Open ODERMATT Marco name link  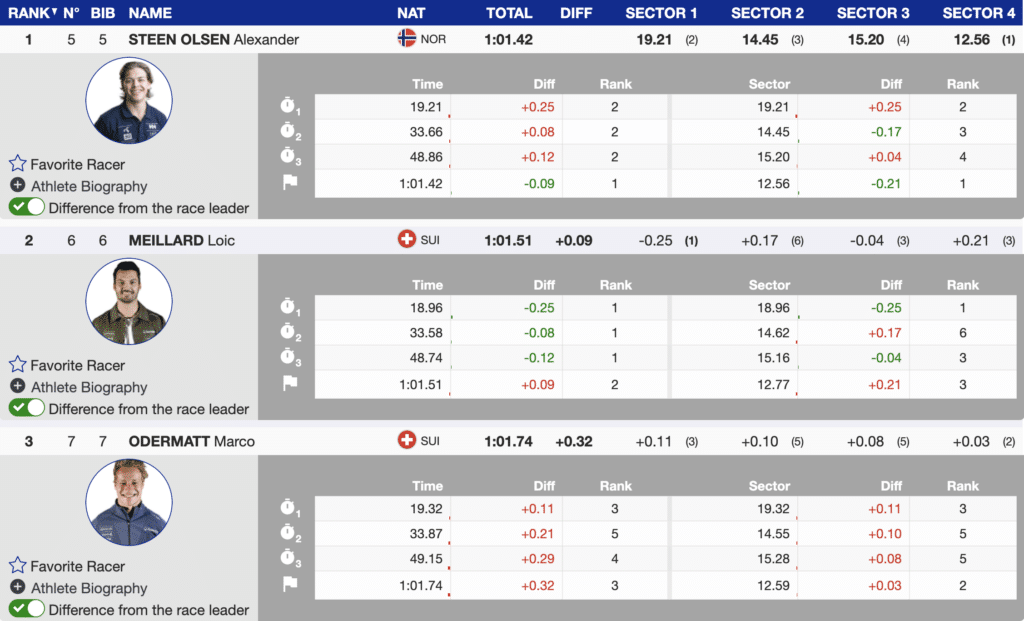pyautogui.click(x=191, y=442)
